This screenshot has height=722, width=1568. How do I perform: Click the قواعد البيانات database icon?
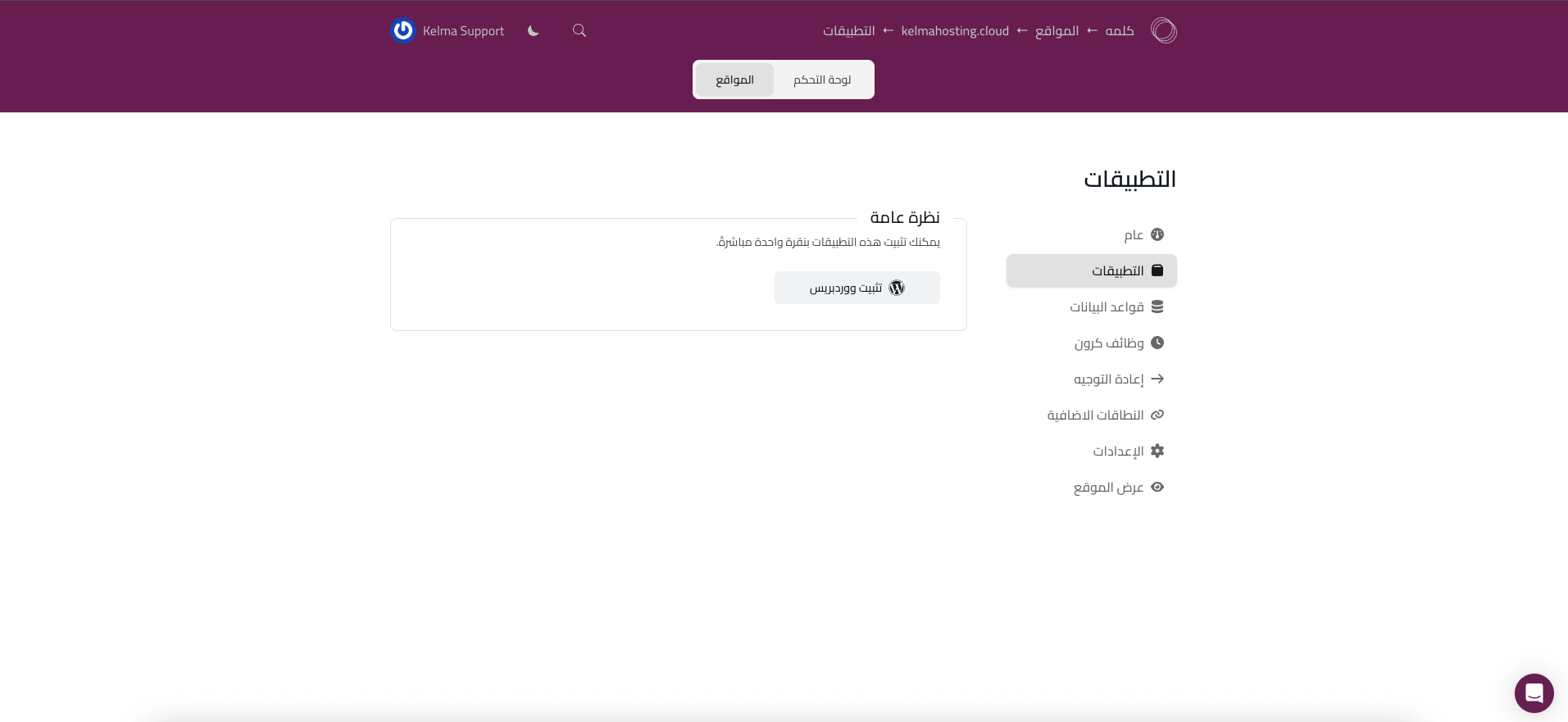pyautogui.click(x=1157, y=307)
